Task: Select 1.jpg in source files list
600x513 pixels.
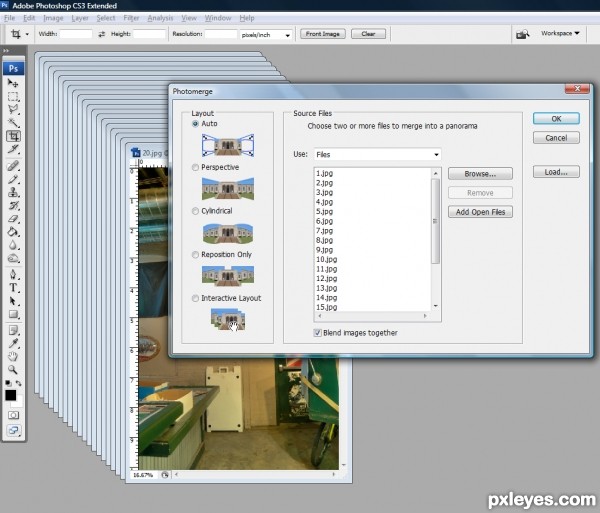Action: tap(324, 173)
